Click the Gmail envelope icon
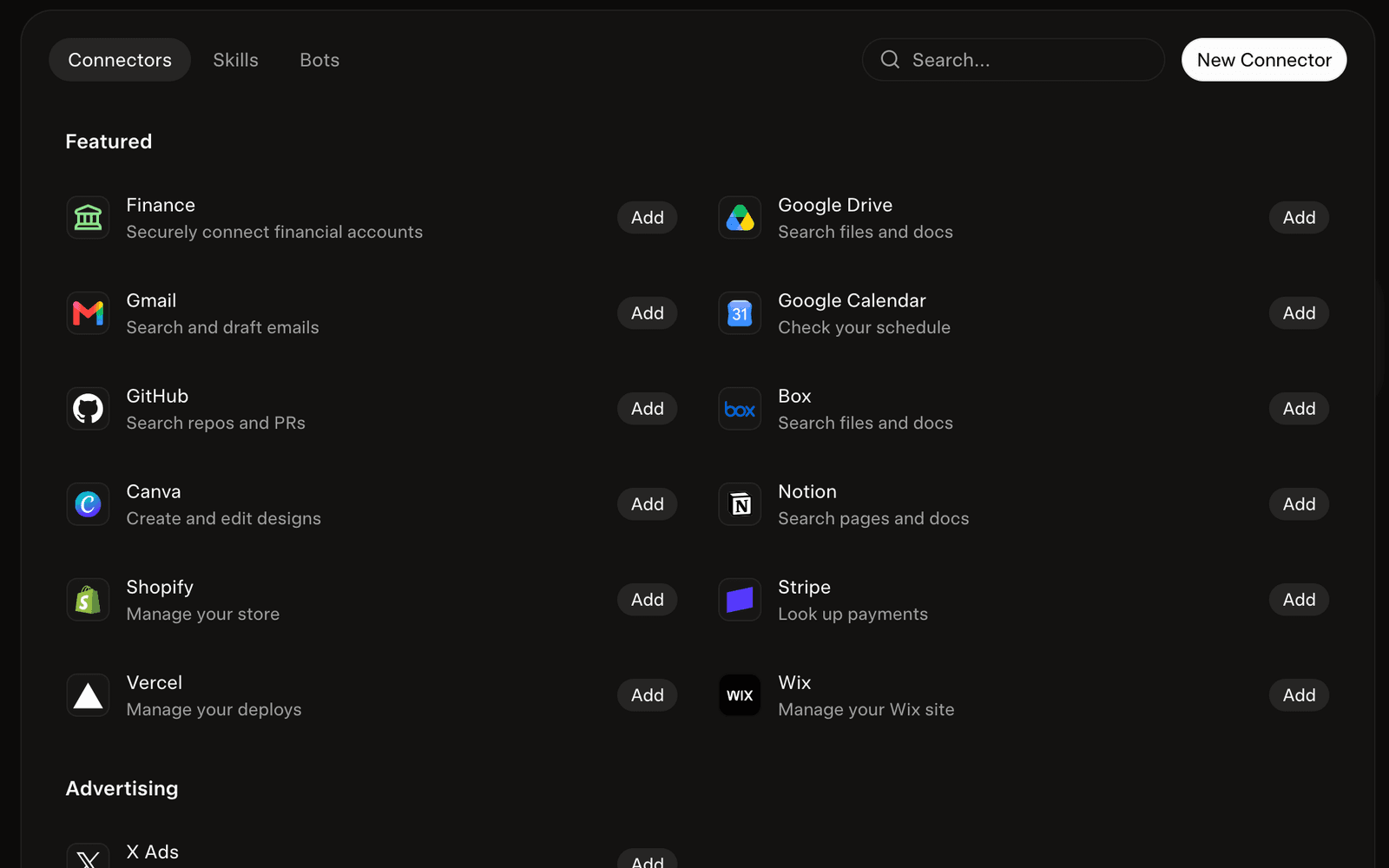1389x868 pixels. click(88, 313)
